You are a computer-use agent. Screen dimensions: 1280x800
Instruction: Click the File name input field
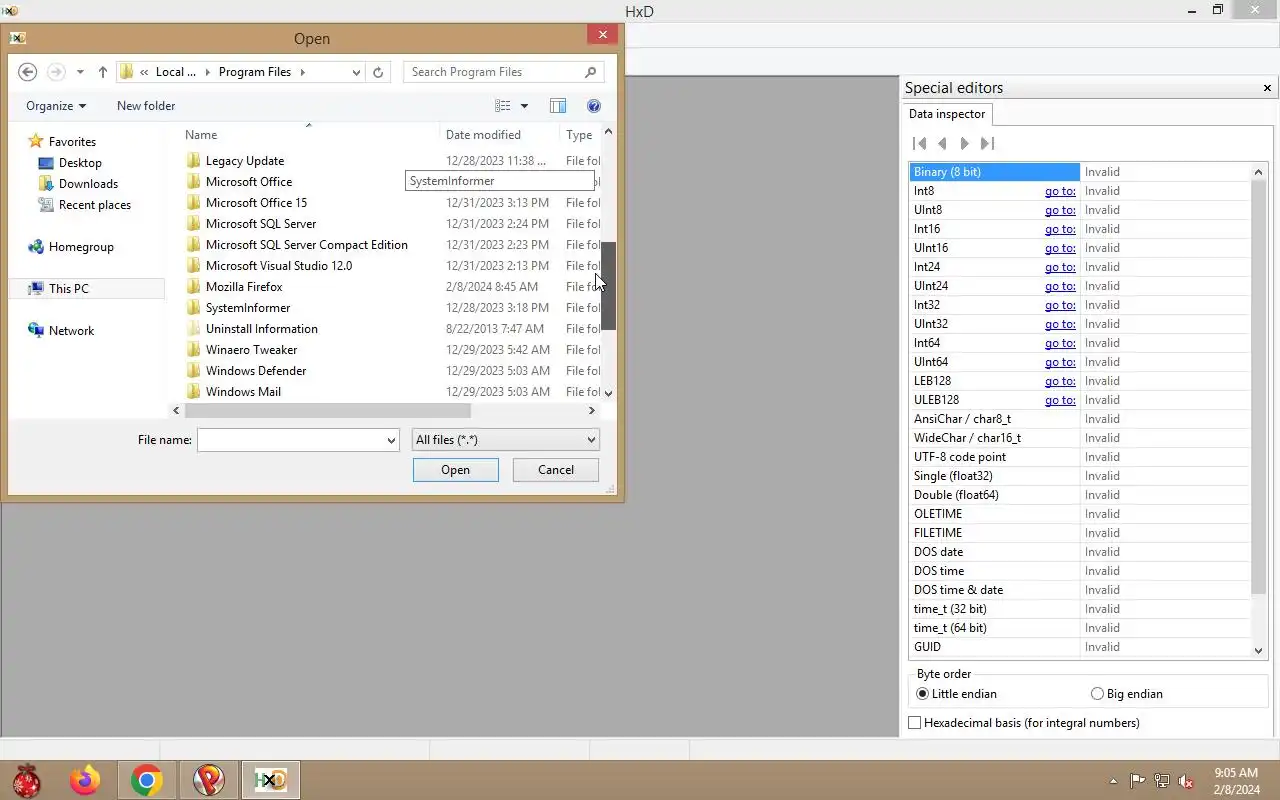(291, 440)
